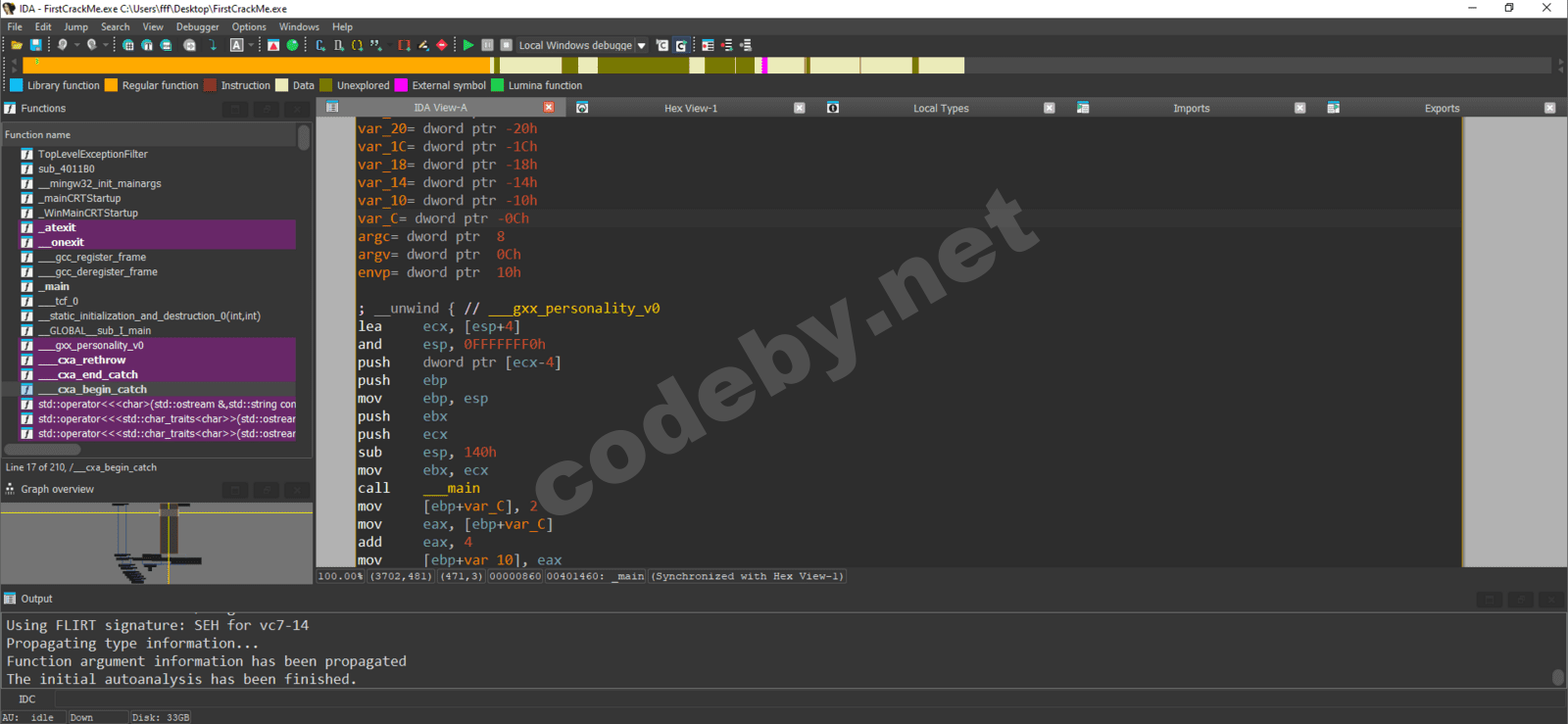
Task: Click the red triangle toolbar icon
Action: pyautogui.click(x=273, y=45)
